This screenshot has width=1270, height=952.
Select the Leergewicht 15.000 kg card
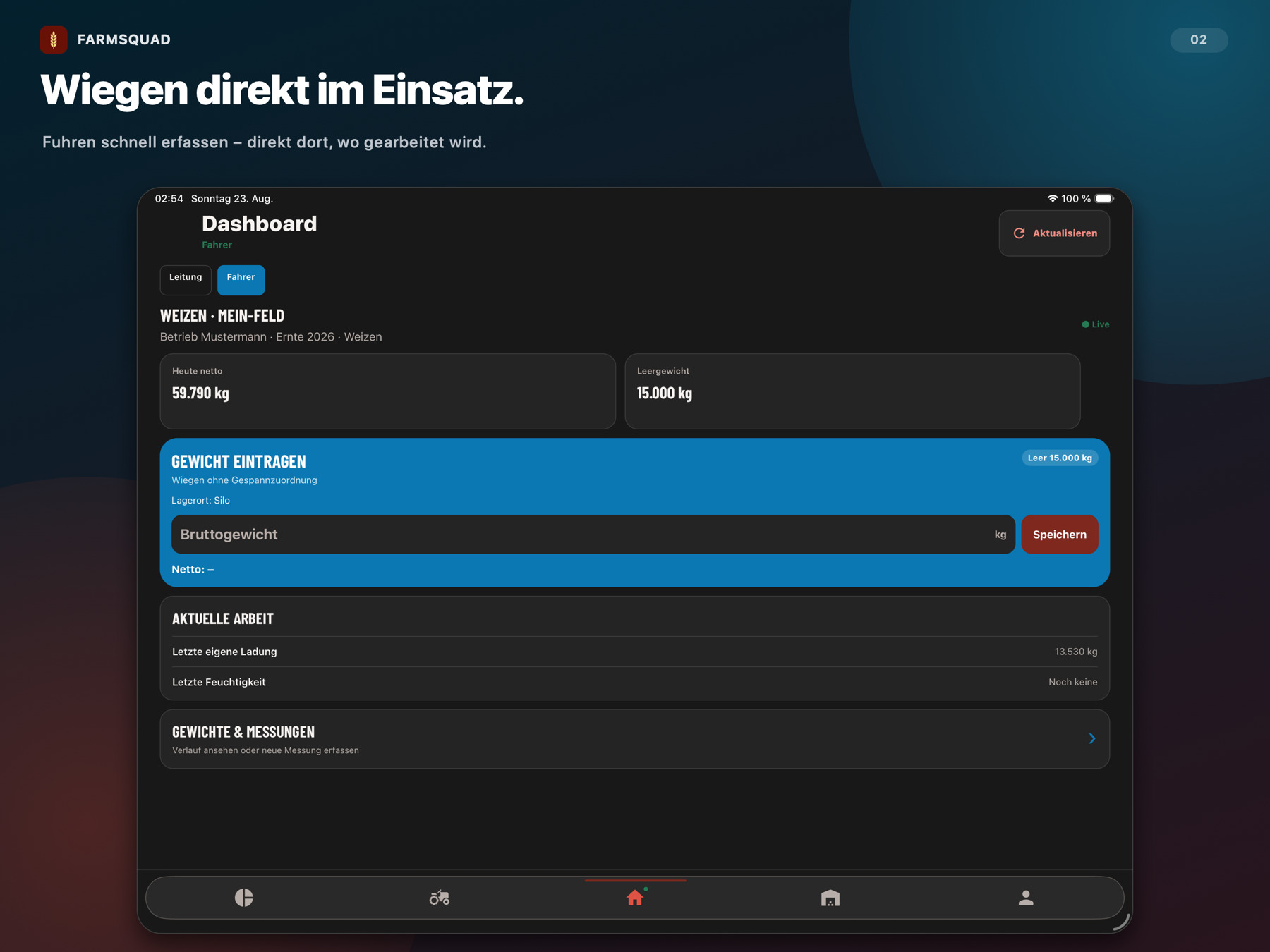tap(852, 391)
